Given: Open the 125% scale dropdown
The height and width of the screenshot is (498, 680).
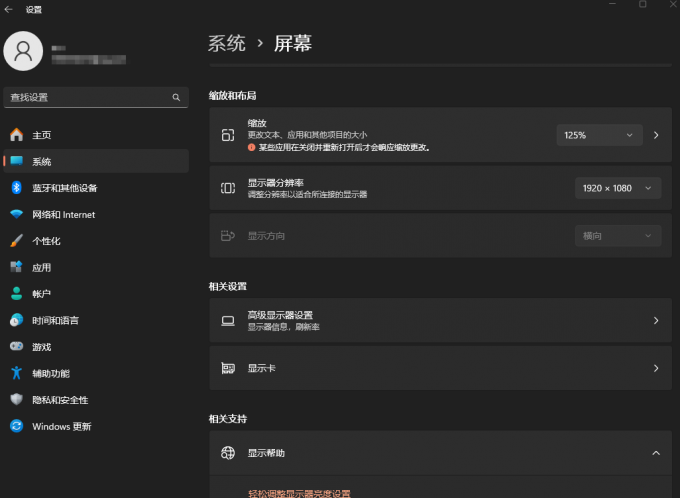Looking at the screenshot, I should [599, 135].
